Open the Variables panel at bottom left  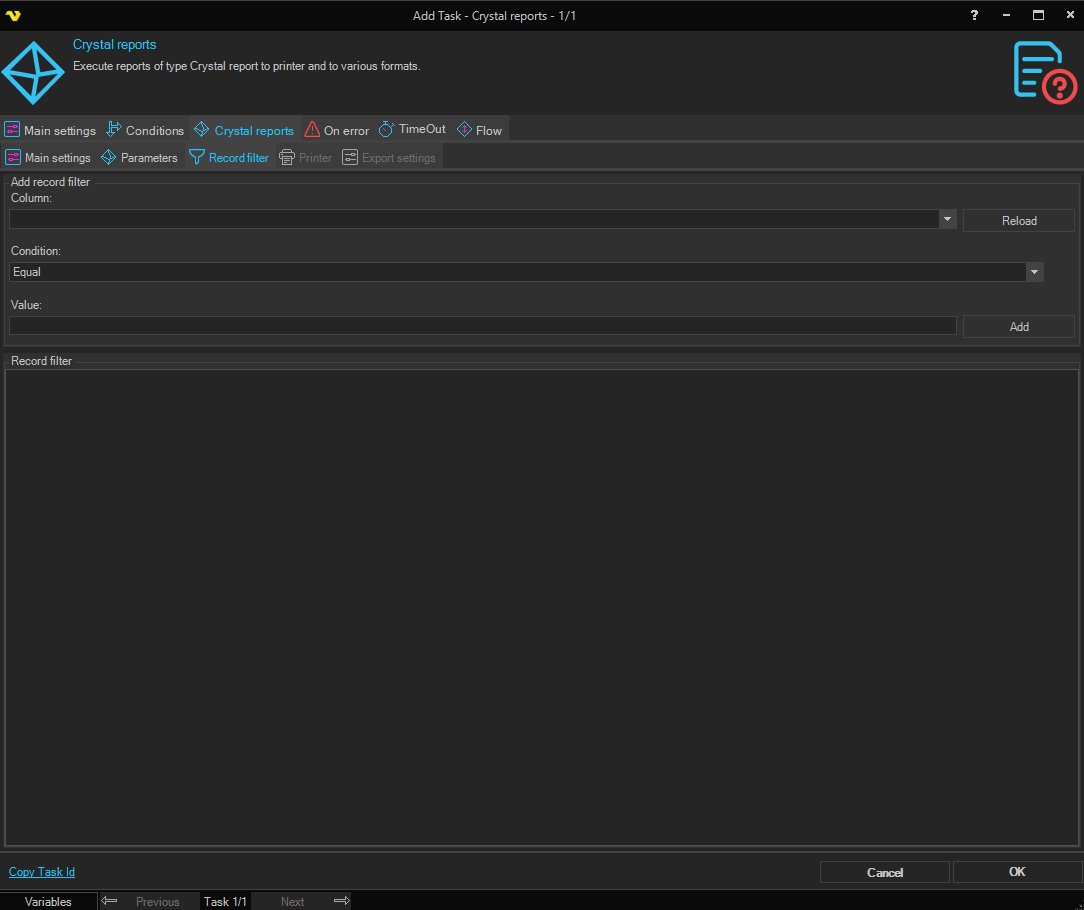48,901
